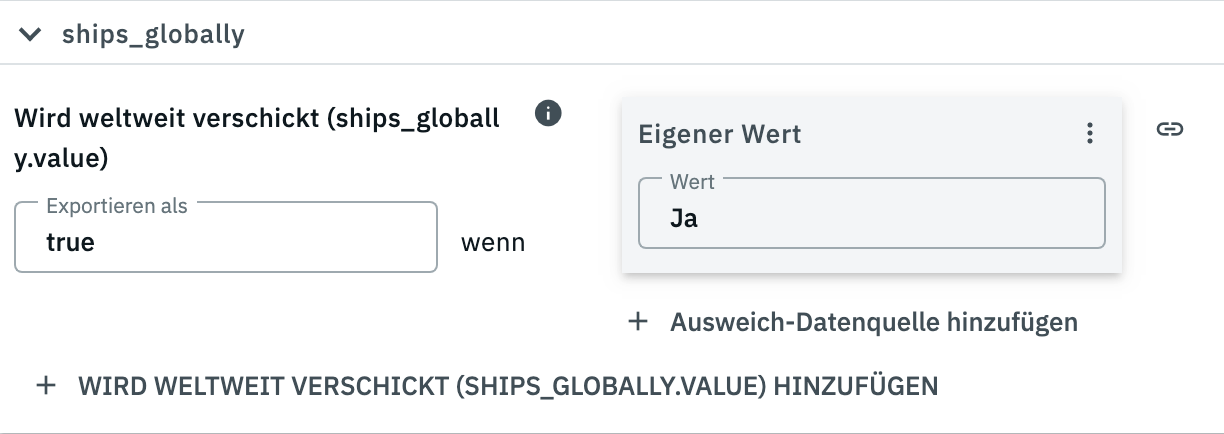Click the Wird weltweit verschickt attribute label
1224x434 pixels.
click(x=256, y=119)
